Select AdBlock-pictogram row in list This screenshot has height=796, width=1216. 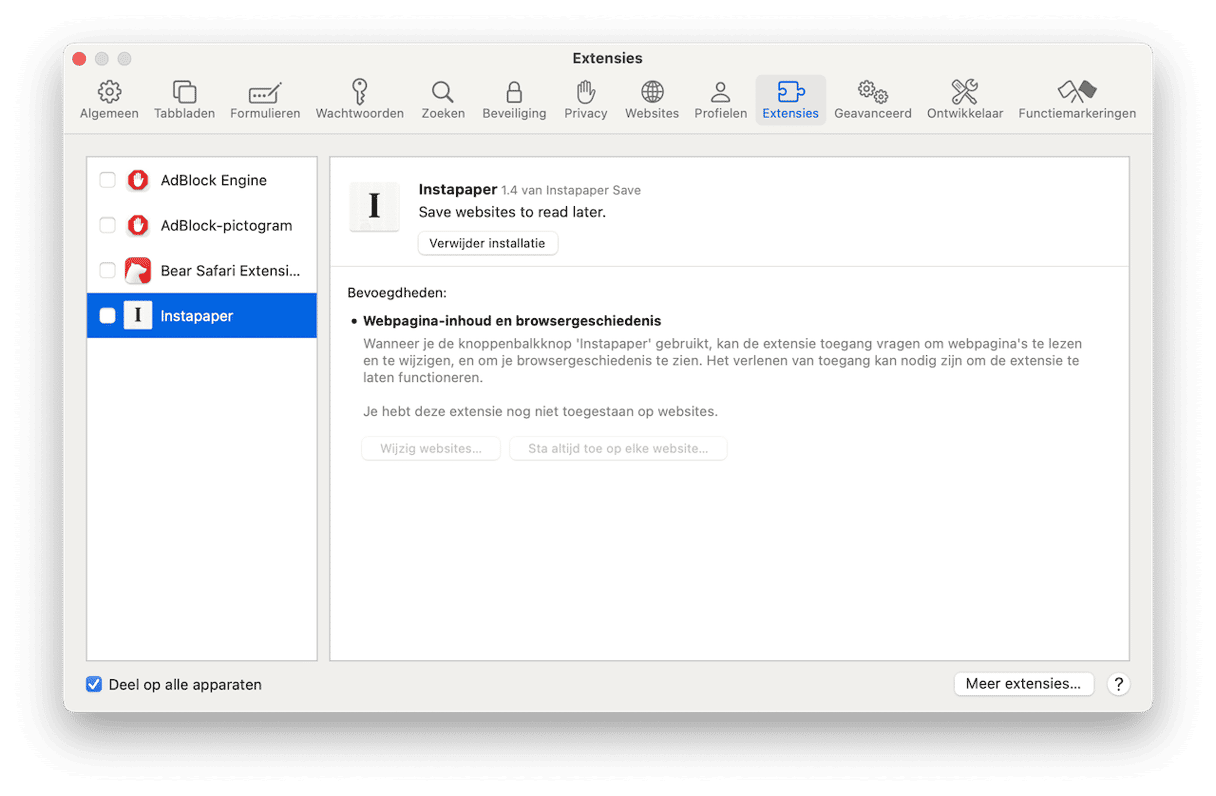(x=202, y=225)
